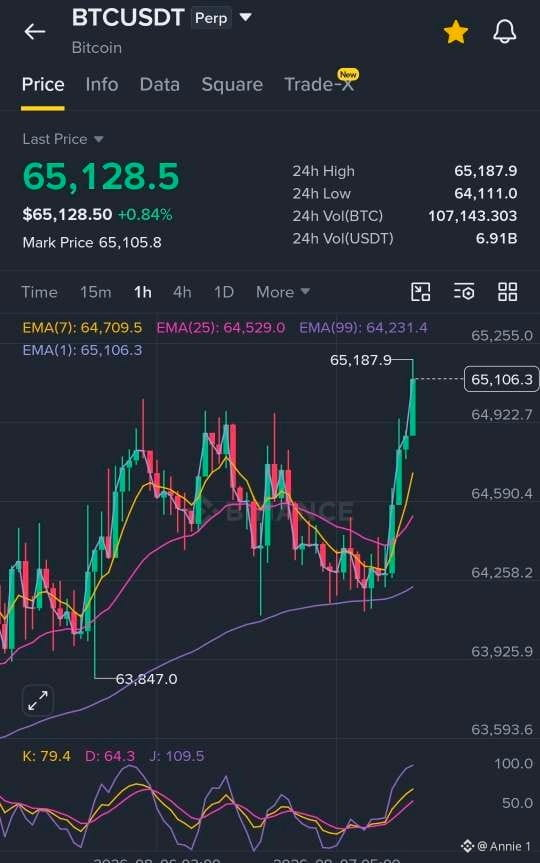The width and height of the screenshot is (540, 863).
Task: Tap the 24h Vol(BTC) value 107,143.303
Action: 472,216
